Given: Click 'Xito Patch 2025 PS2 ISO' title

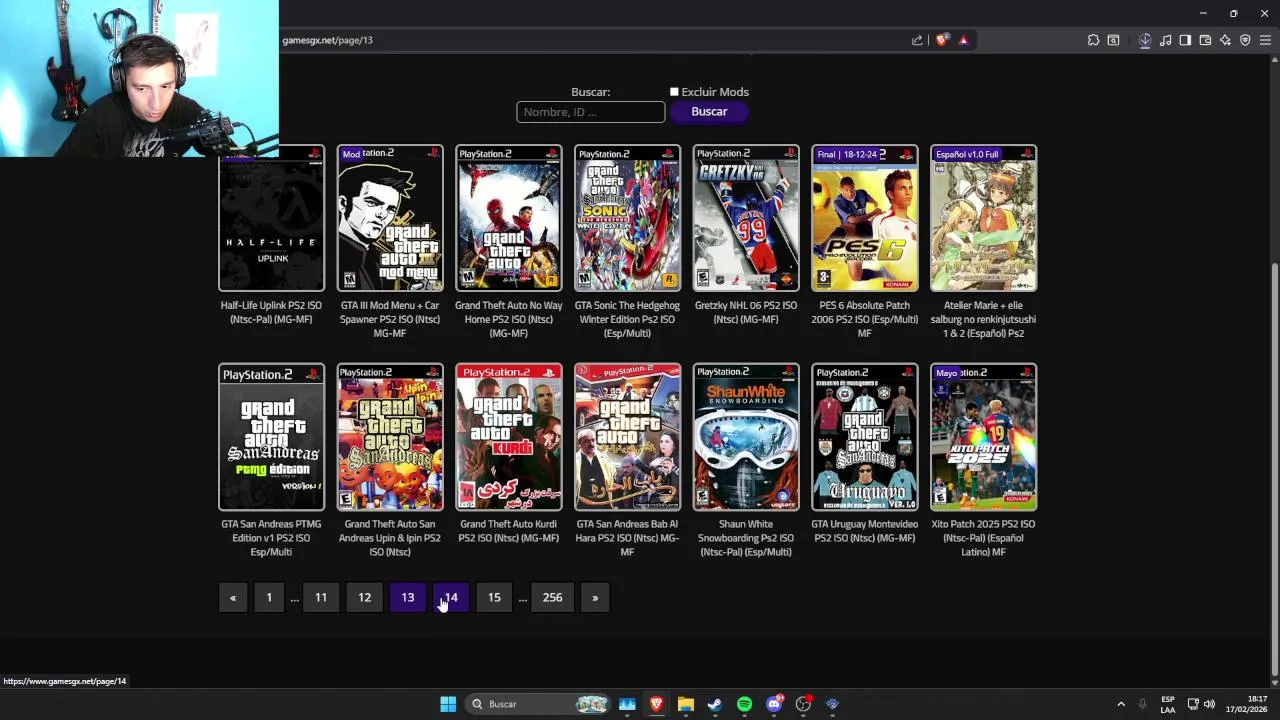Looking at the screenshot, I should [x=983, y=538].
